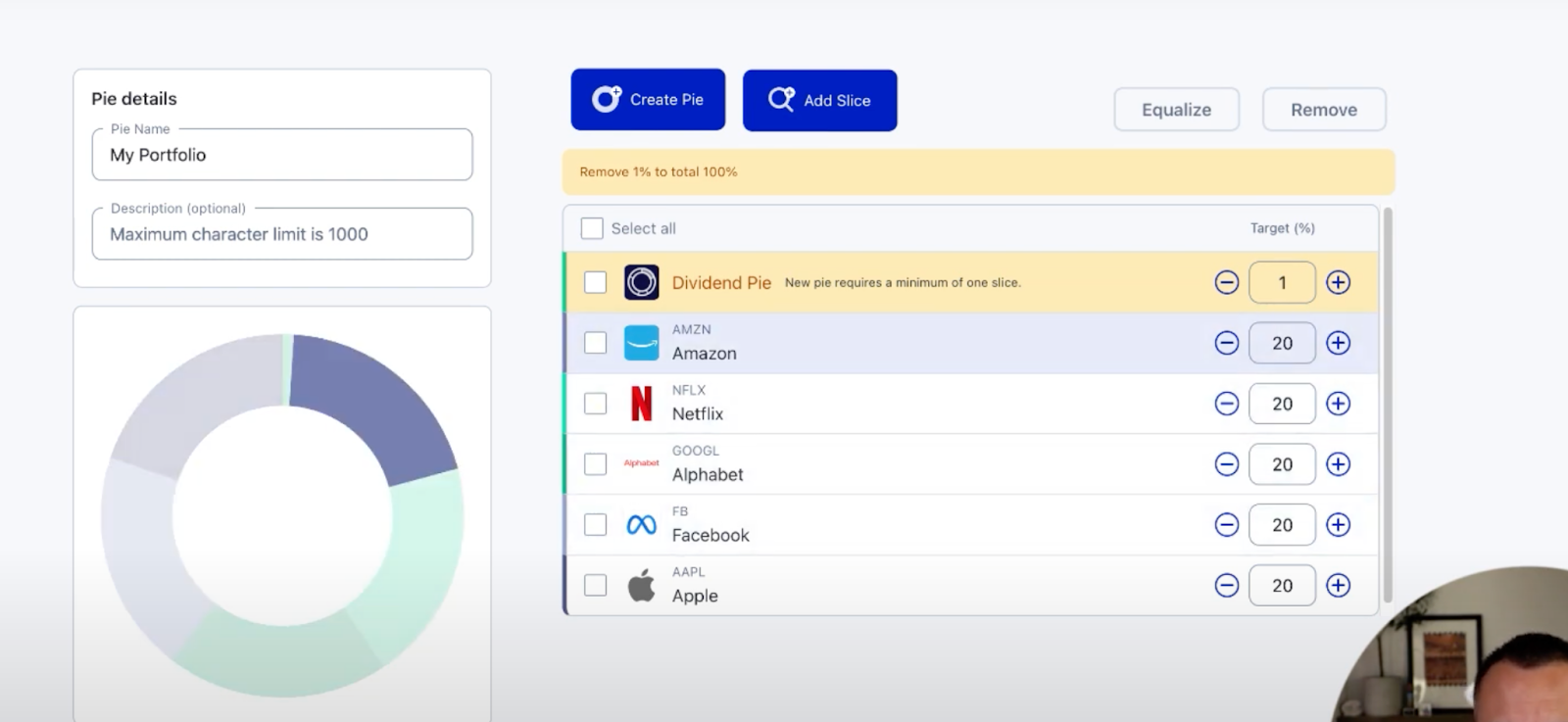The height and width of the screenshot is (722, 1568).
Task: Click the Dividend Pie logo icon
Action: tap(641, 282)
